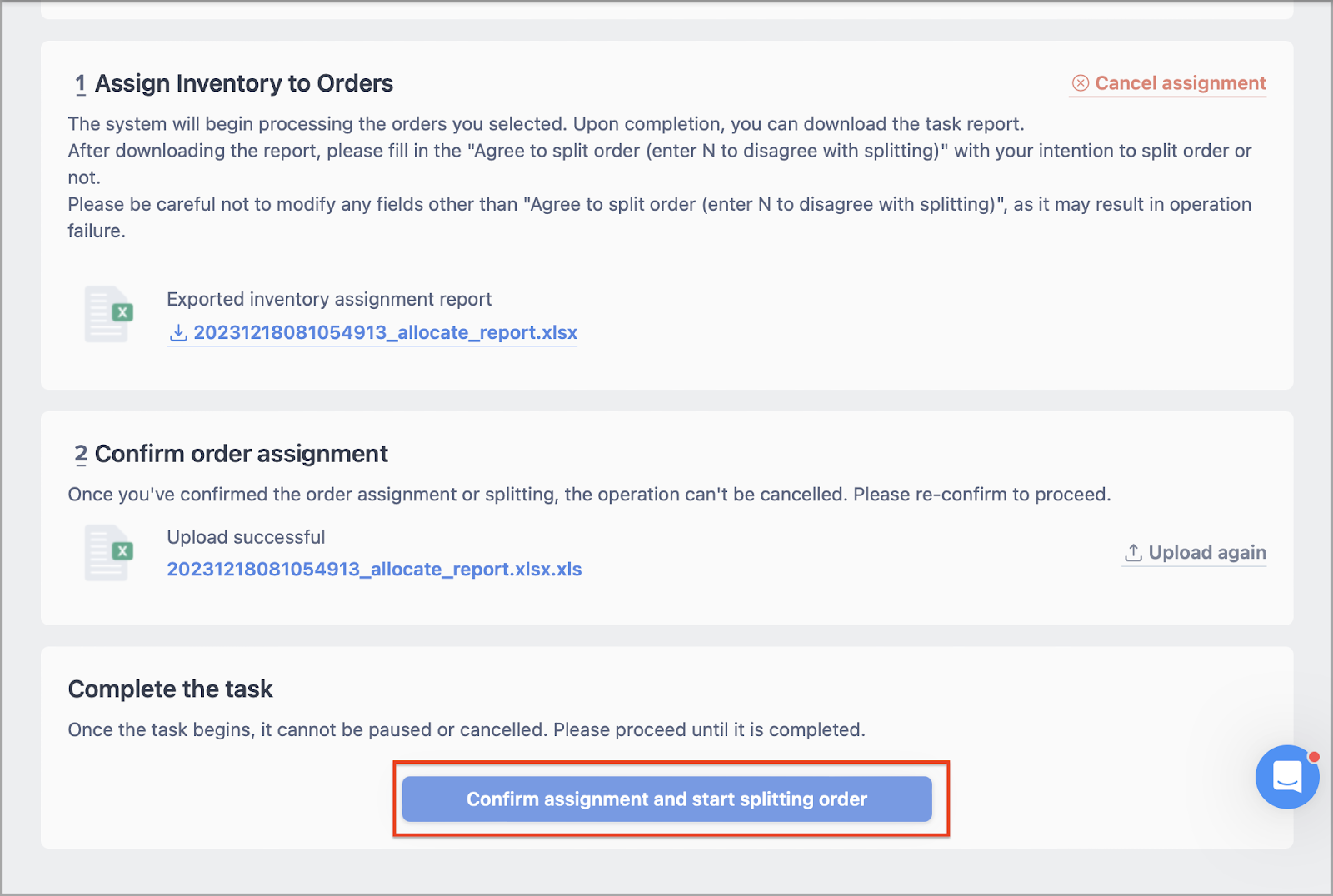Click the underlined step number 1

click(x=81, y=84)
